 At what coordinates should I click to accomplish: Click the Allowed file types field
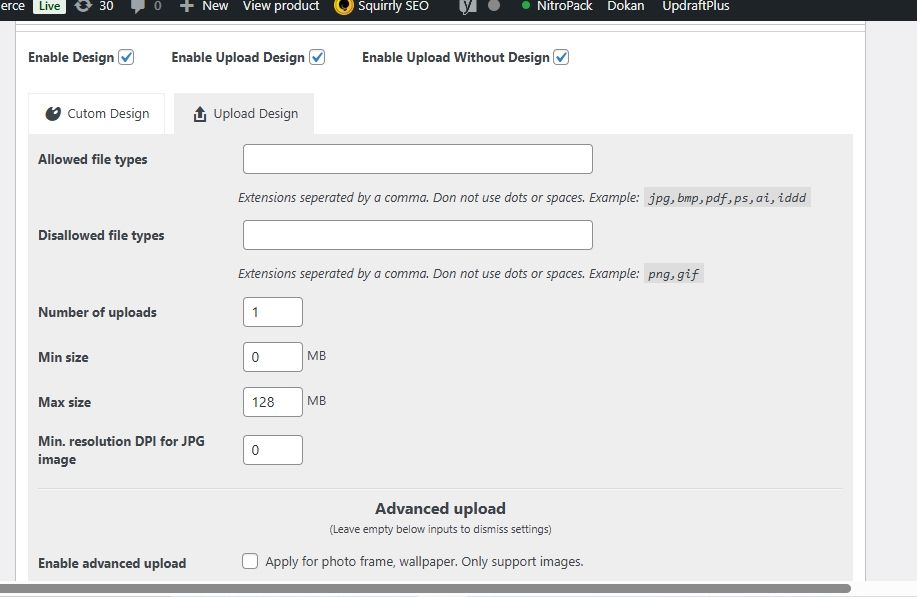(x=417, y=159)
